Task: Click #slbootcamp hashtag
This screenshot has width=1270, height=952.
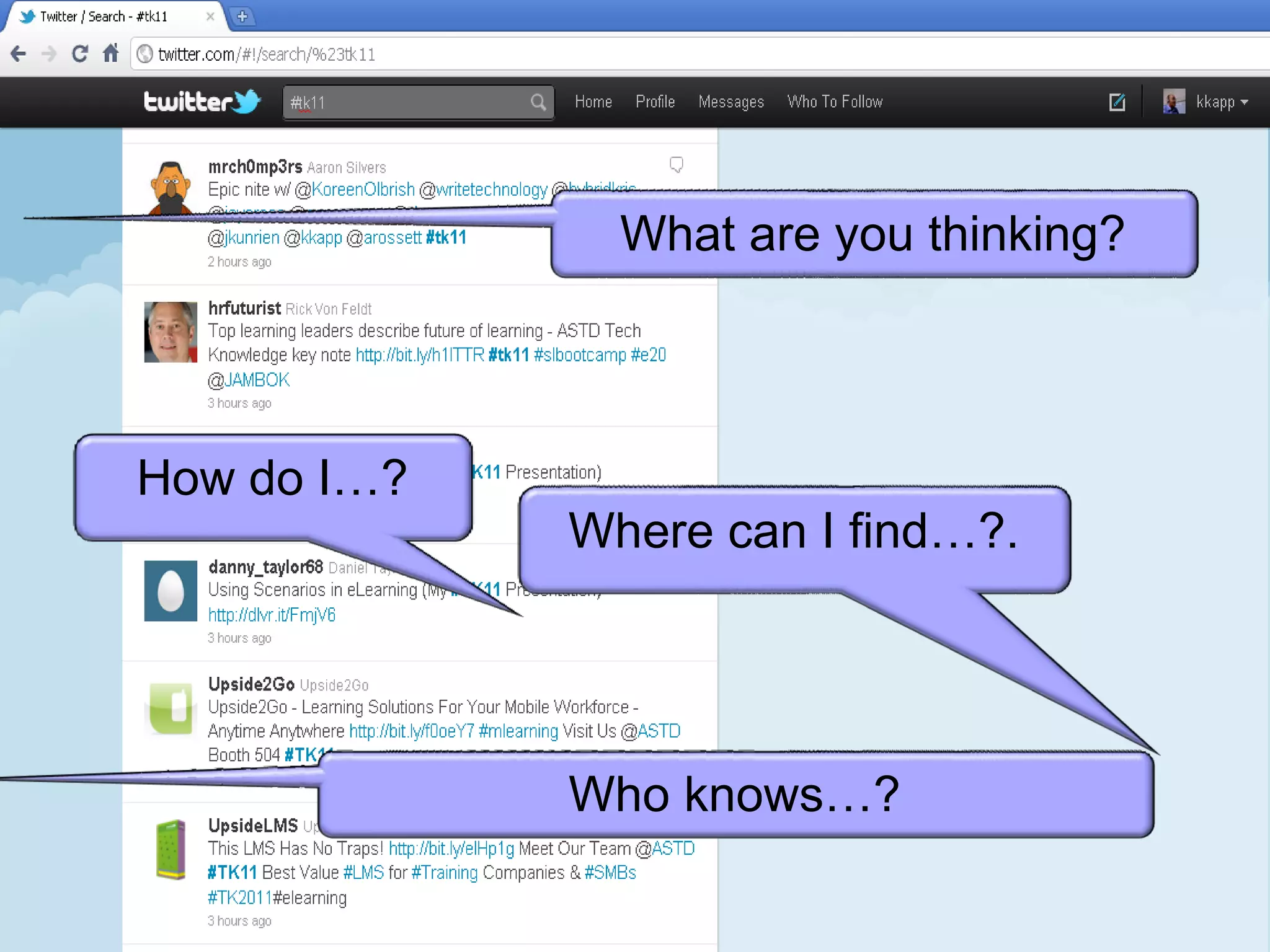Action: [580, 355]
